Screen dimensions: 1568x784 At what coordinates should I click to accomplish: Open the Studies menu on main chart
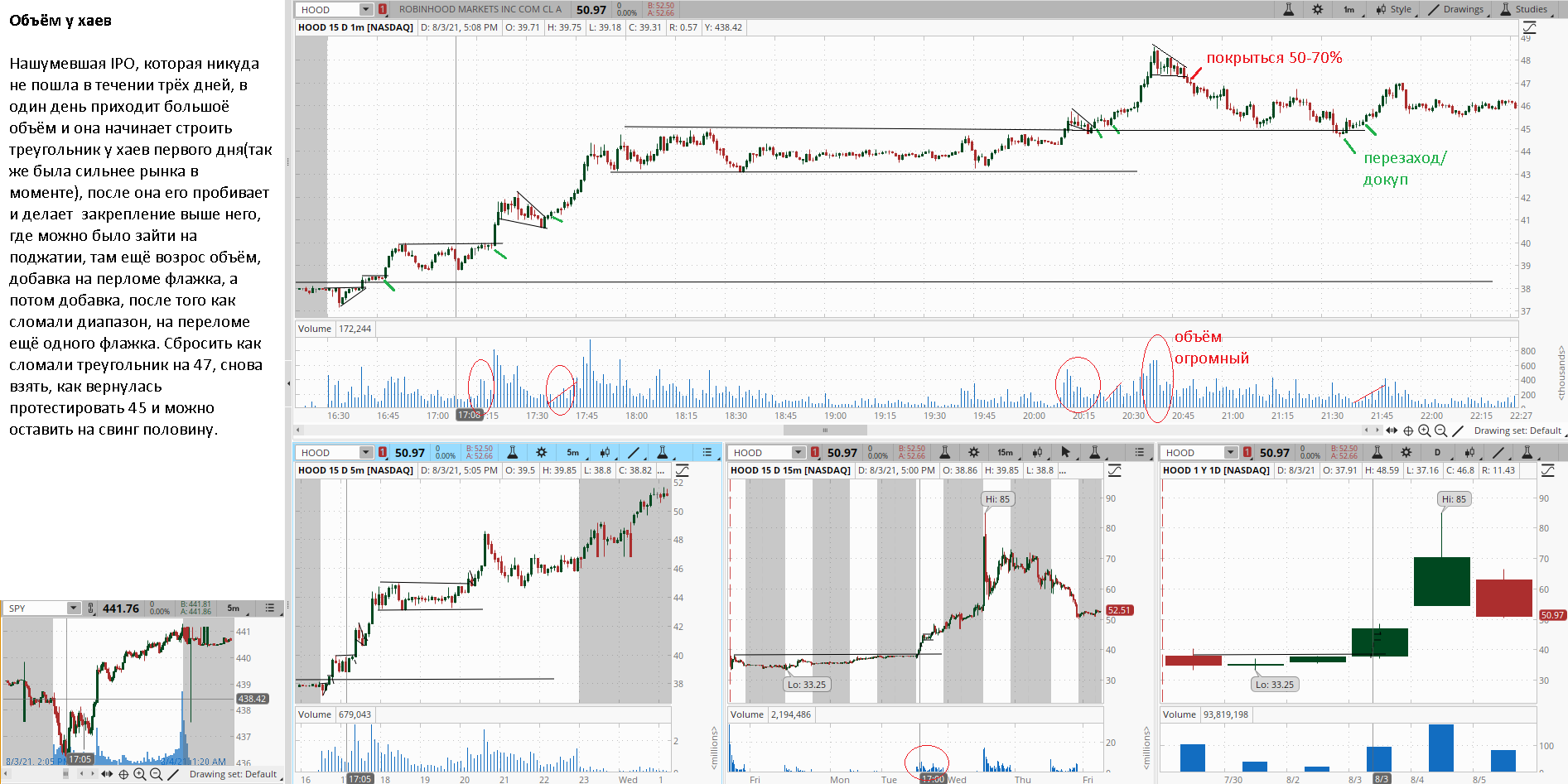coord(1524,9)
